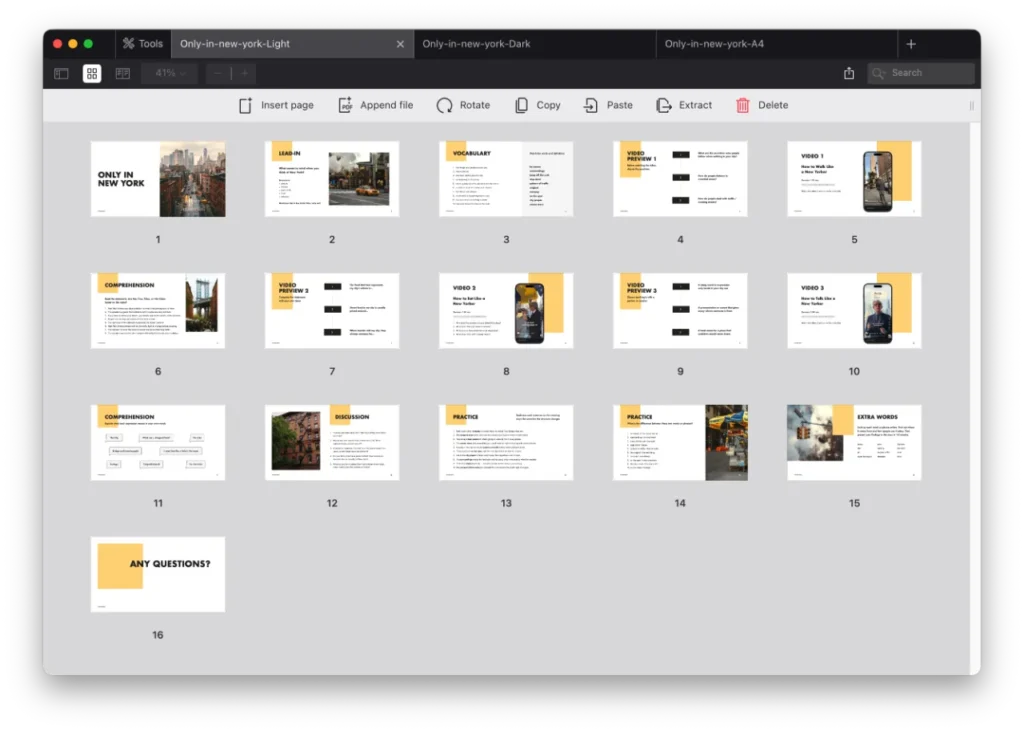The height and width of the screenshot is (732, 1024).
Task: Expand the search options magnifier dropdown
Action: pyautogui.click(x=879, y=73)
